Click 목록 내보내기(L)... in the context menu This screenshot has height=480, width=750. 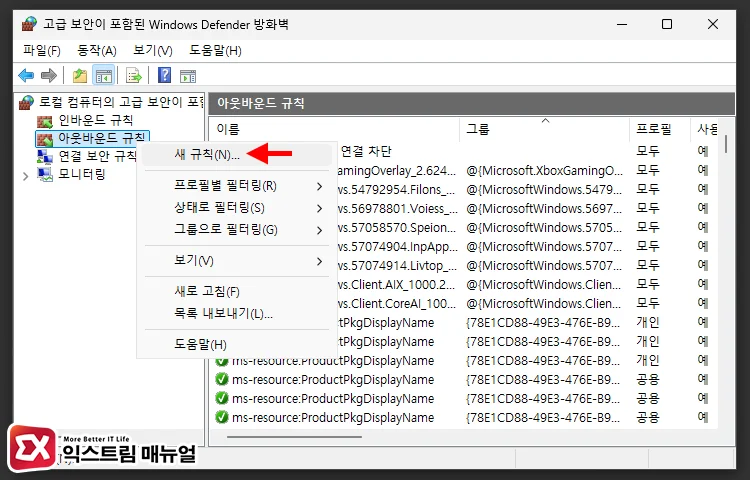point(223,314)
